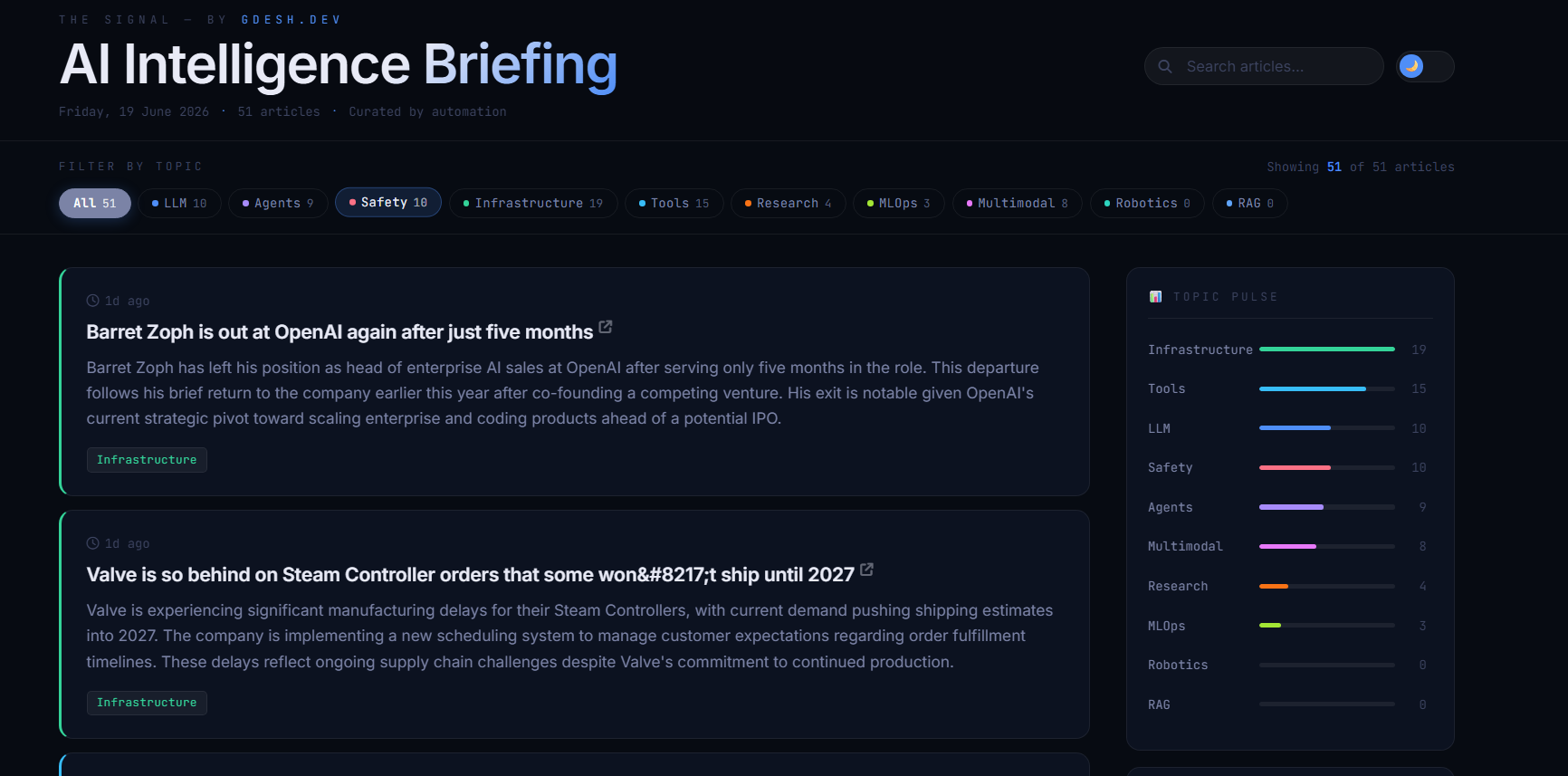Select the All 51 filter chip
Screen dimensions: 1568x776
(x=95, y=203)
